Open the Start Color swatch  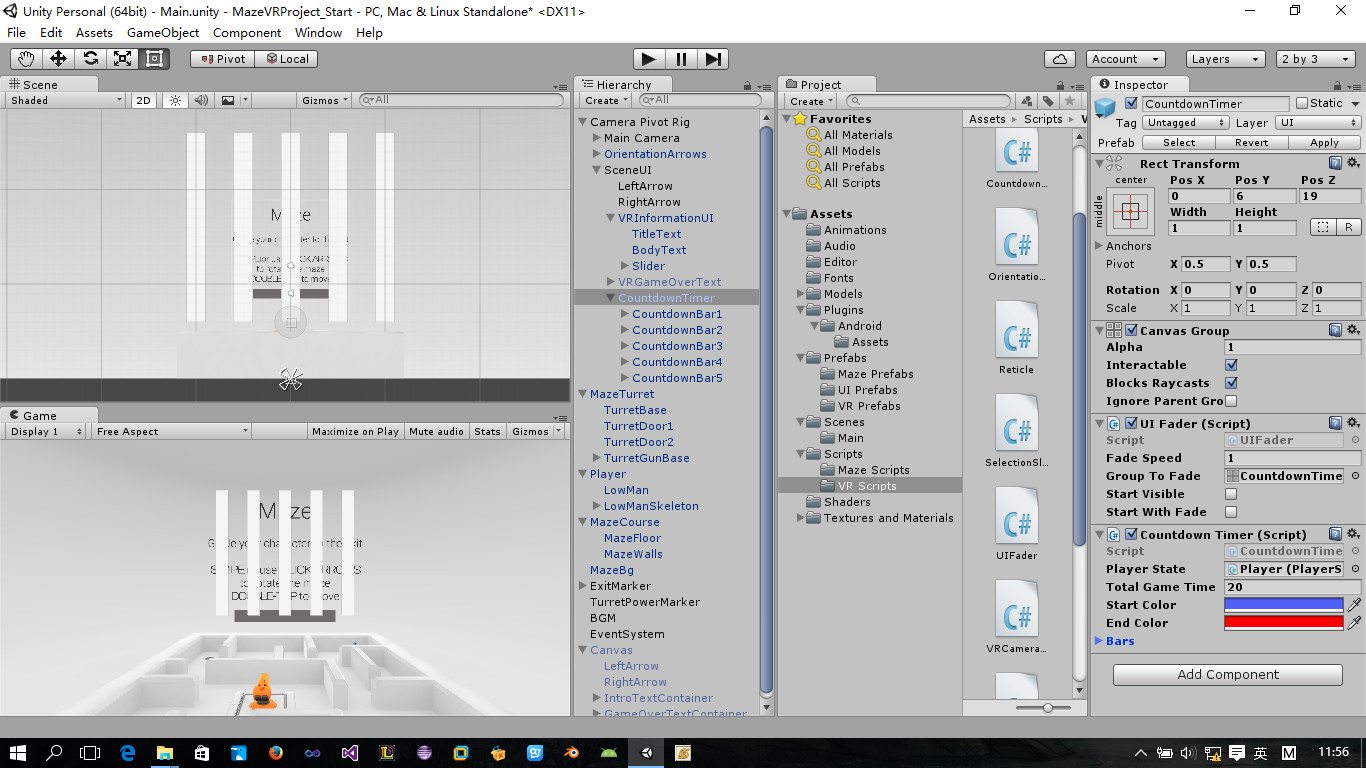click(1284, 605)
